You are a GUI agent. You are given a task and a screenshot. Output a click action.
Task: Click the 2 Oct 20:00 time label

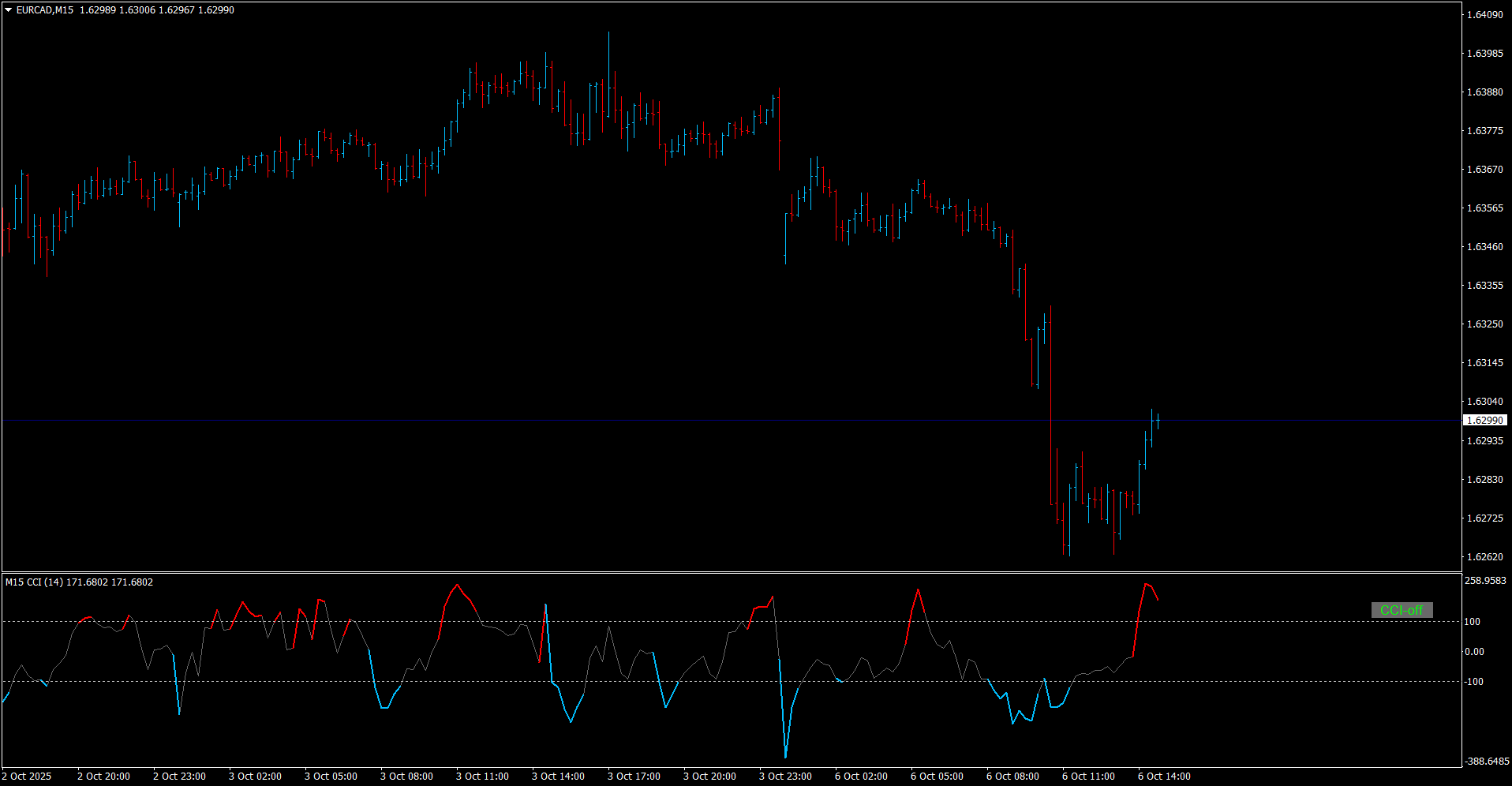click(103, 777)
